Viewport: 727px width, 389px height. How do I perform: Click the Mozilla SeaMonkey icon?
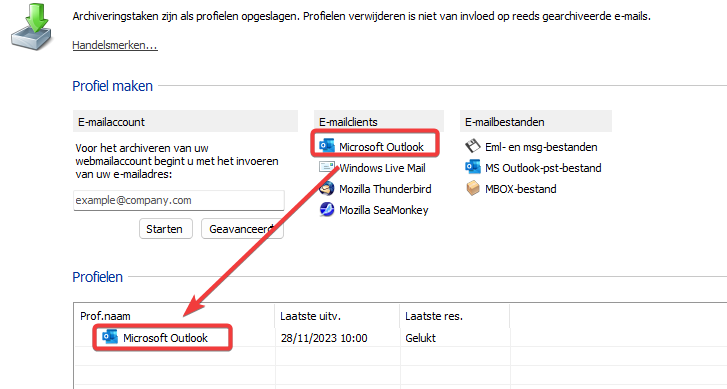pos(327,210)
